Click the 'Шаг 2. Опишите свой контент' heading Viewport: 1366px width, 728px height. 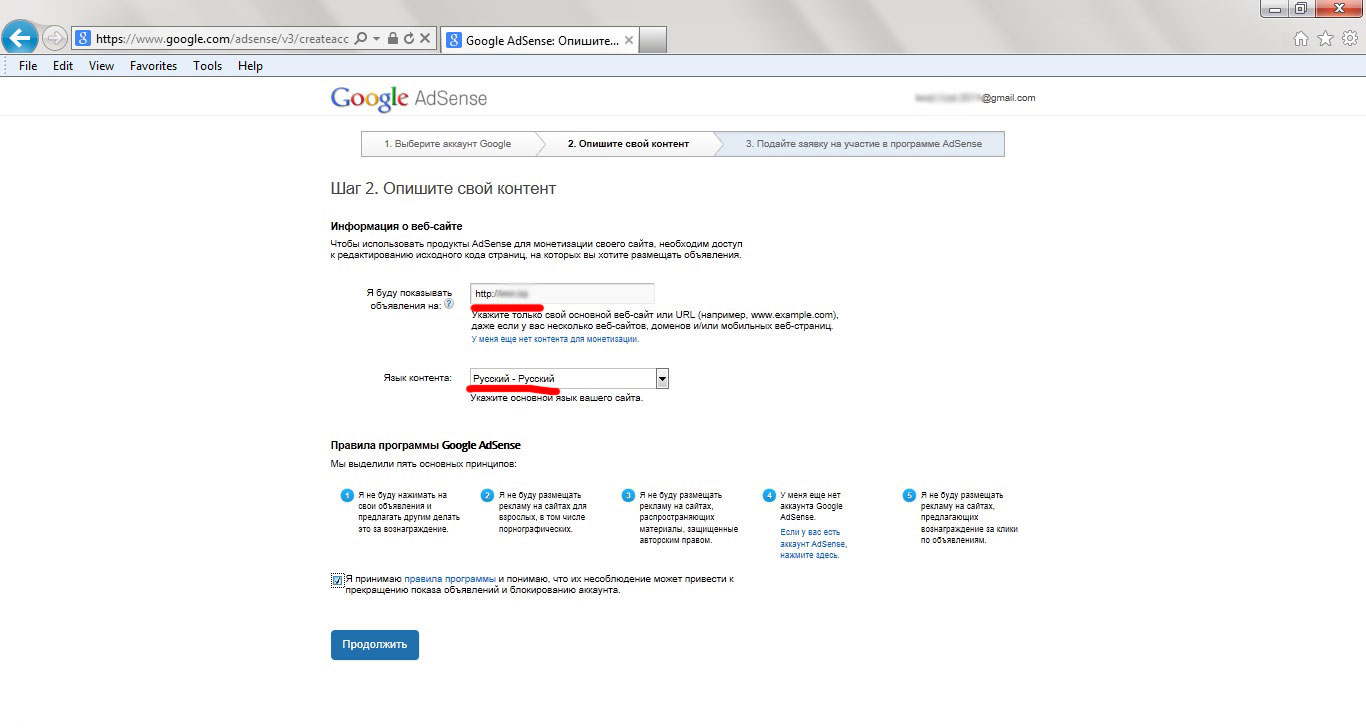[x=443, y=188]
